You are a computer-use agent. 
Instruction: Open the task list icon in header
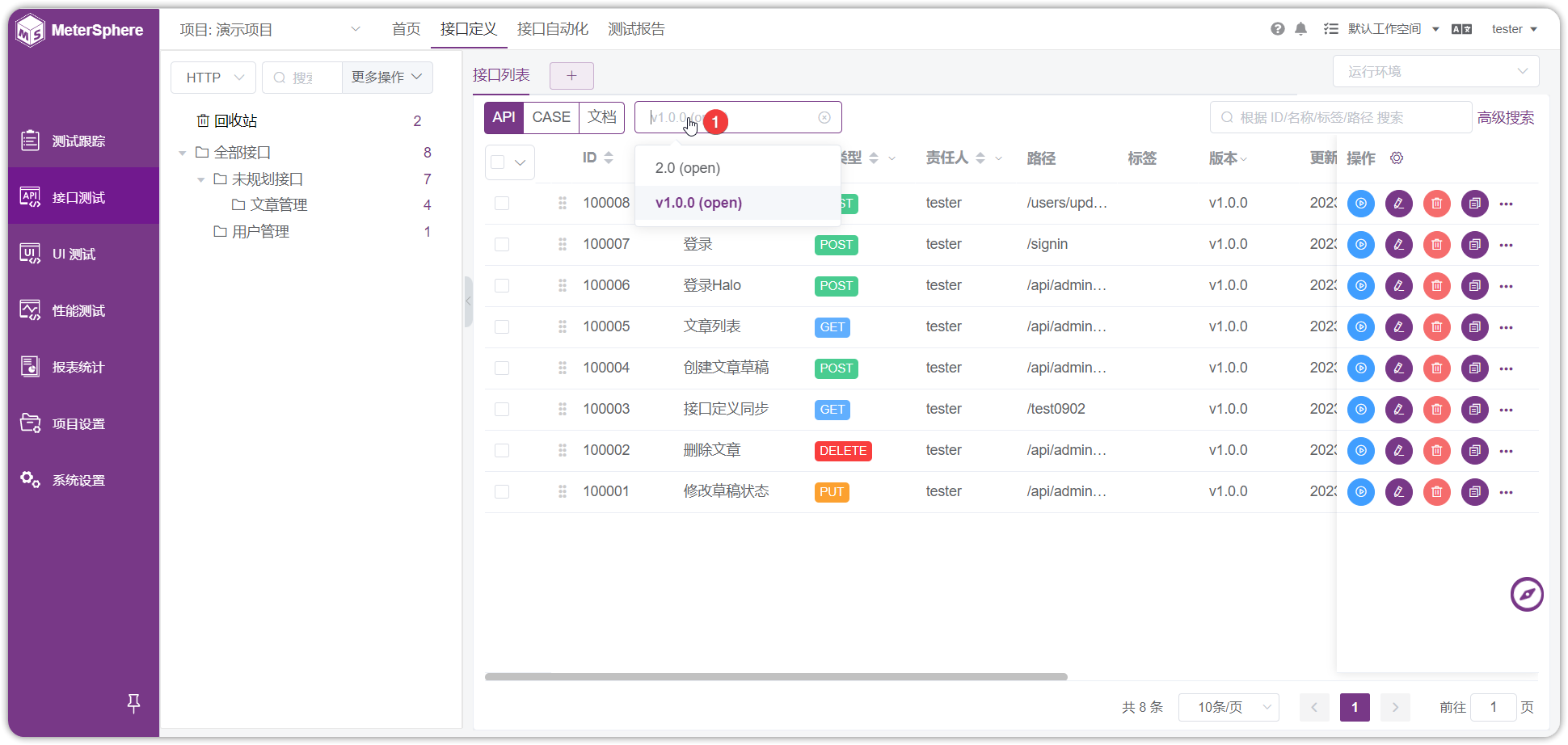1330,29
